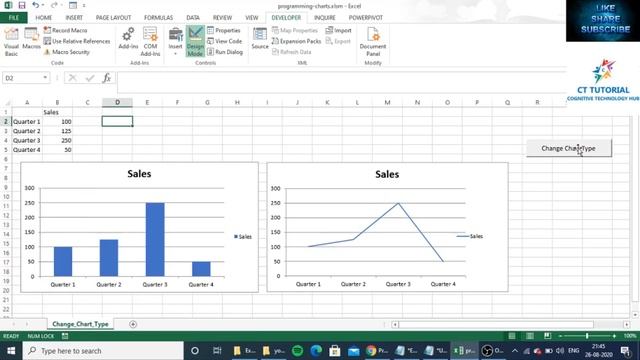Image resolution: width=640 pixels, height=360 pixels.
Task: Toggle Use Relative References
Action: (77, 41)
